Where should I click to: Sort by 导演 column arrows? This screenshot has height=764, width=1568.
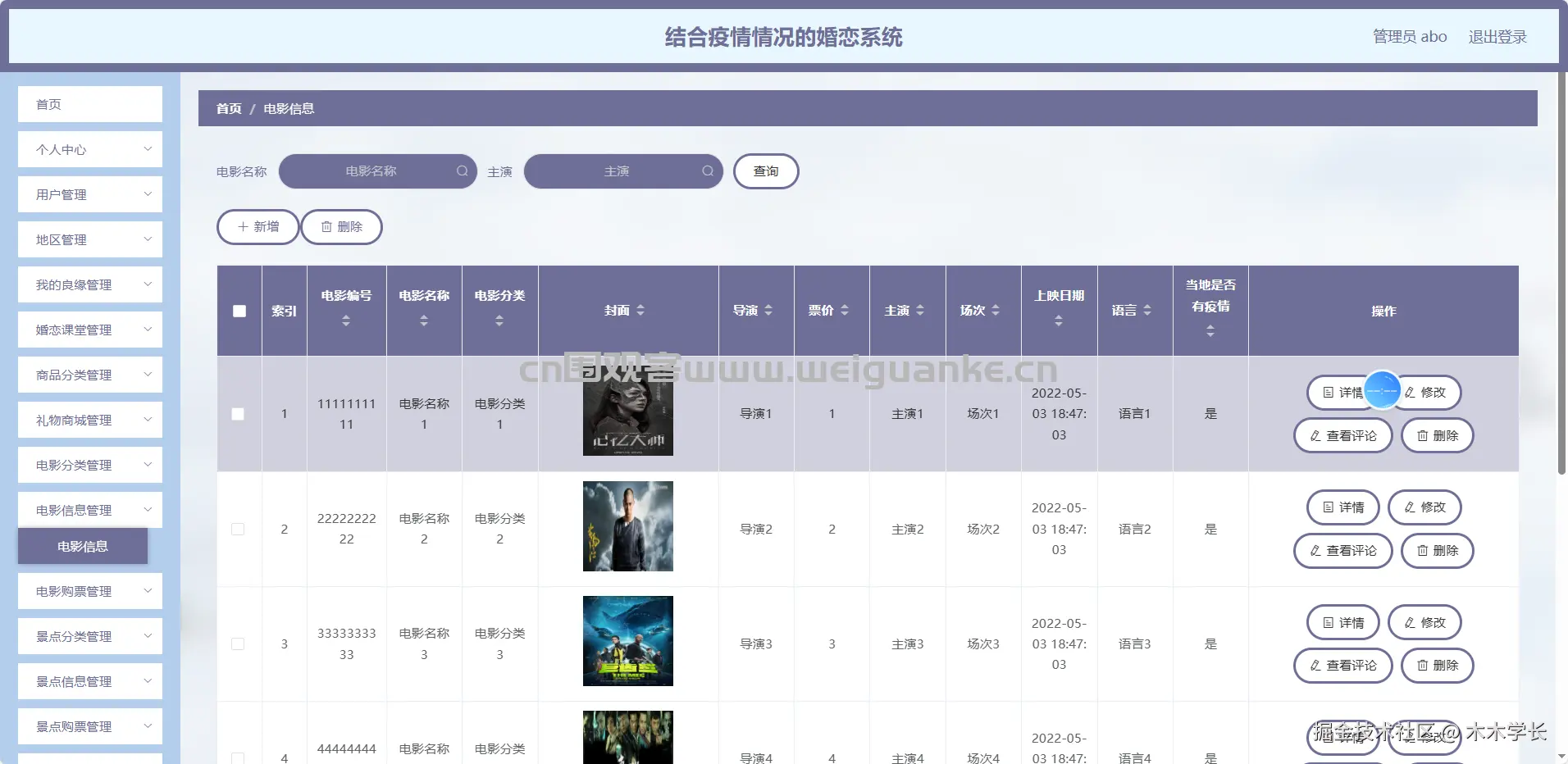[768, 310]
